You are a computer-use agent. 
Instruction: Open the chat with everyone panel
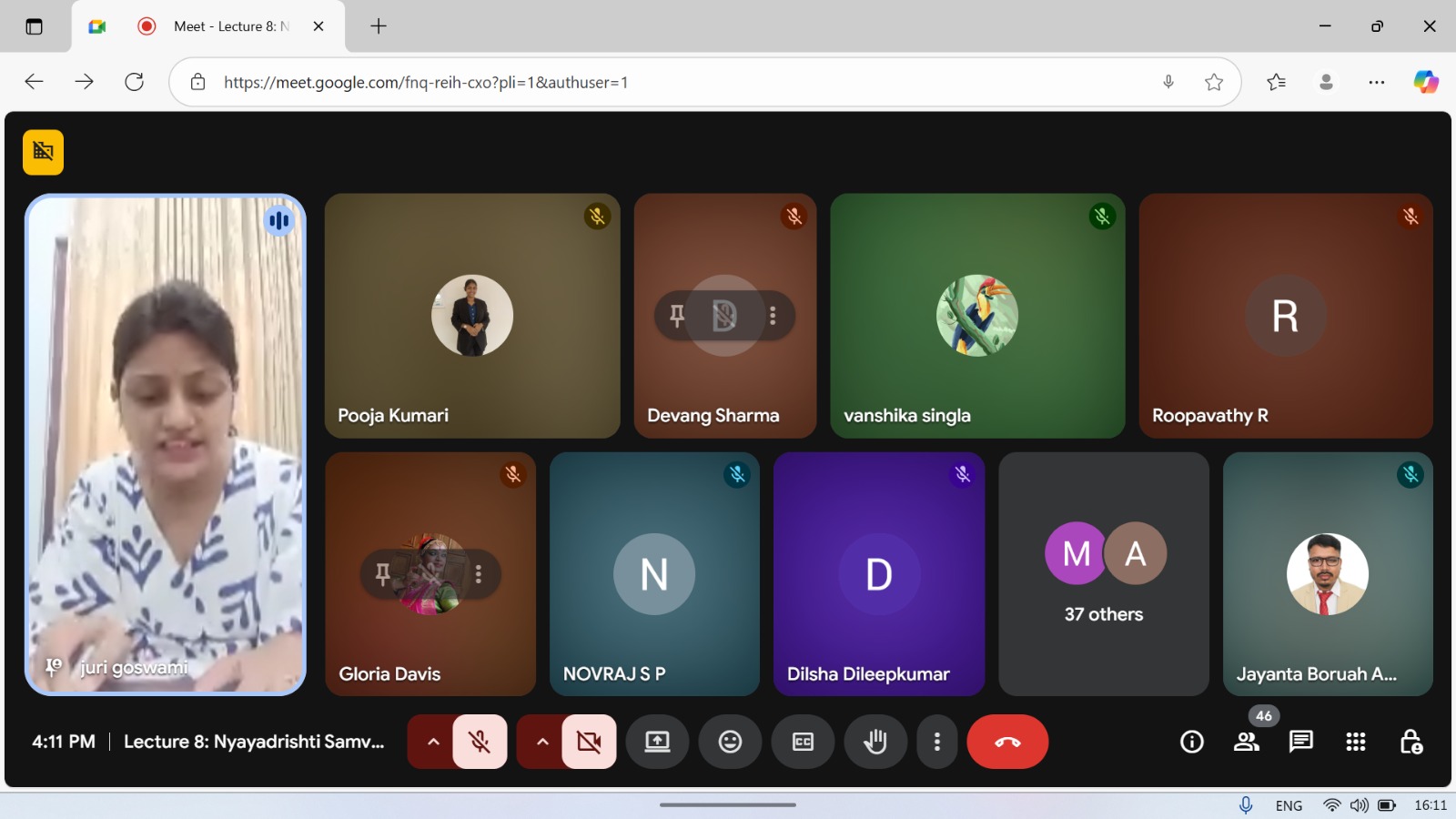click(x=1301, y=742)
